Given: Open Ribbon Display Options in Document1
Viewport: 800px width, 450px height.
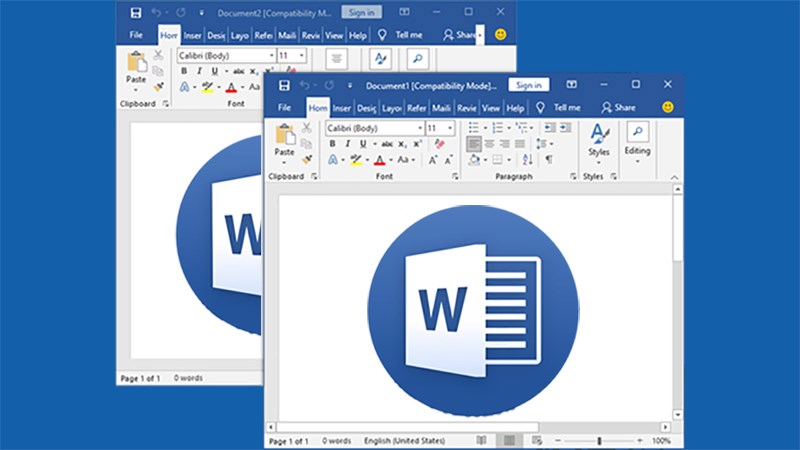Looking at the screenshot, I should (571, 84).
